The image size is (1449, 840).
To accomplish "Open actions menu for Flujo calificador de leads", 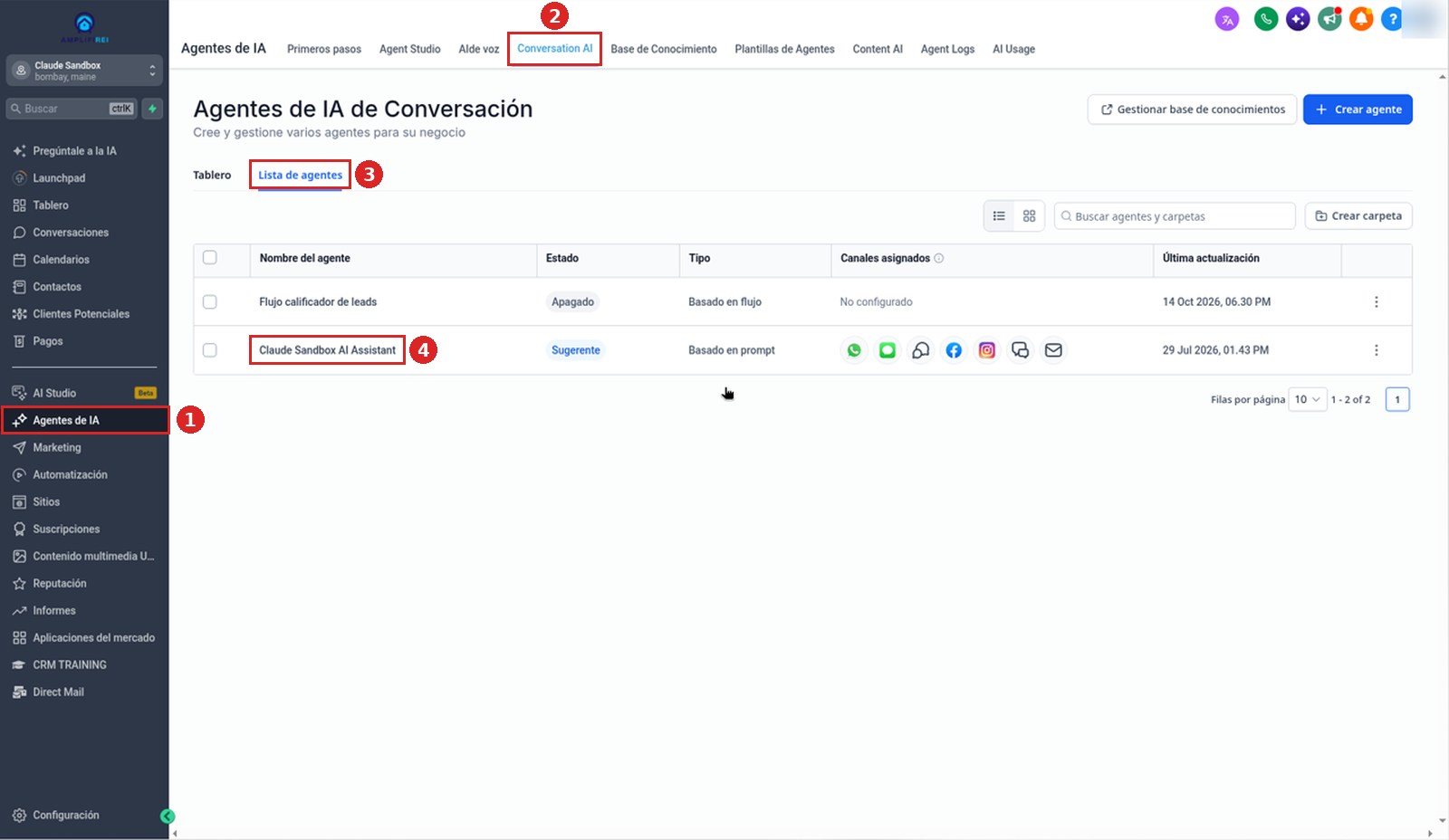I will tap(1376, 302).
